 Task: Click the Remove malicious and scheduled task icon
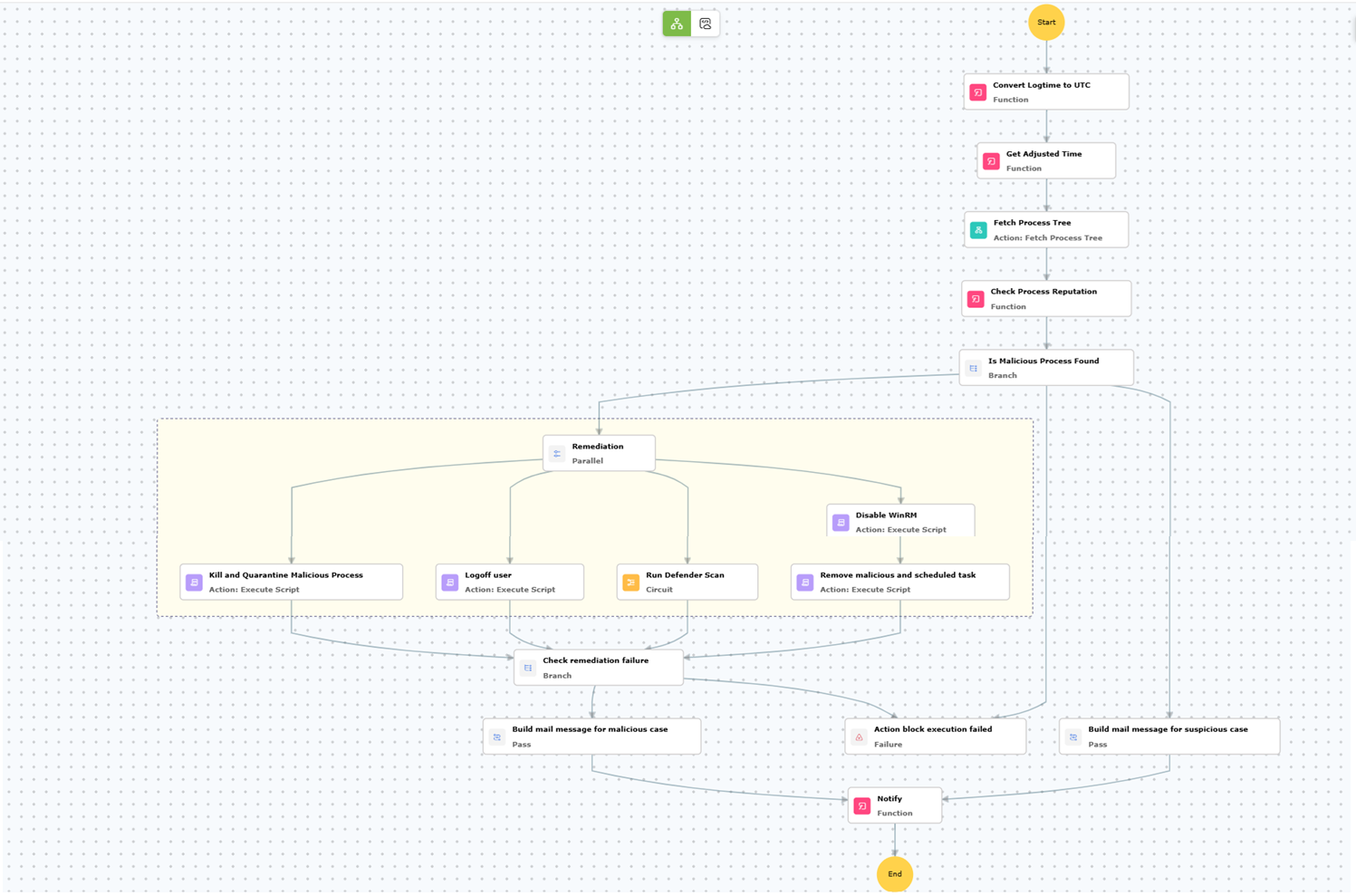click(x=805, y=583)
